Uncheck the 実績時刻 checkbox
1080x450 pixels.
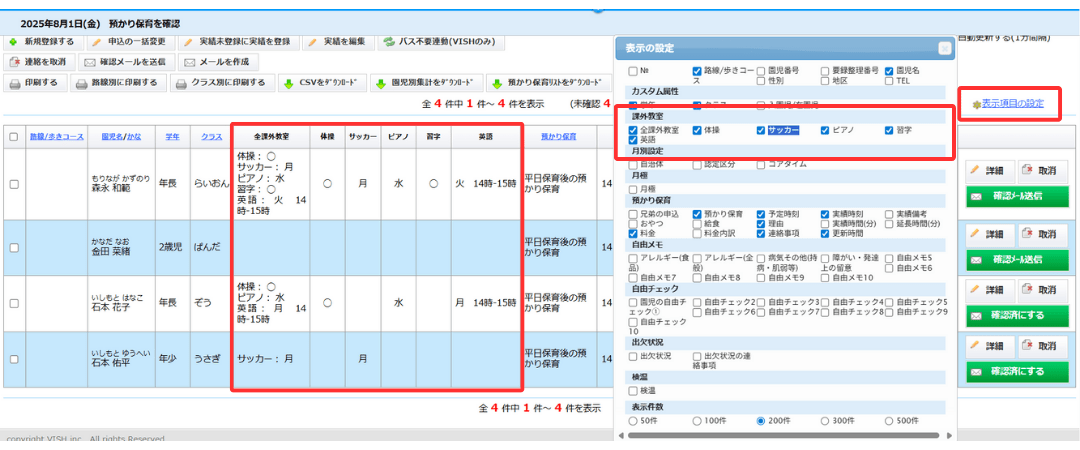click(825, 214)
